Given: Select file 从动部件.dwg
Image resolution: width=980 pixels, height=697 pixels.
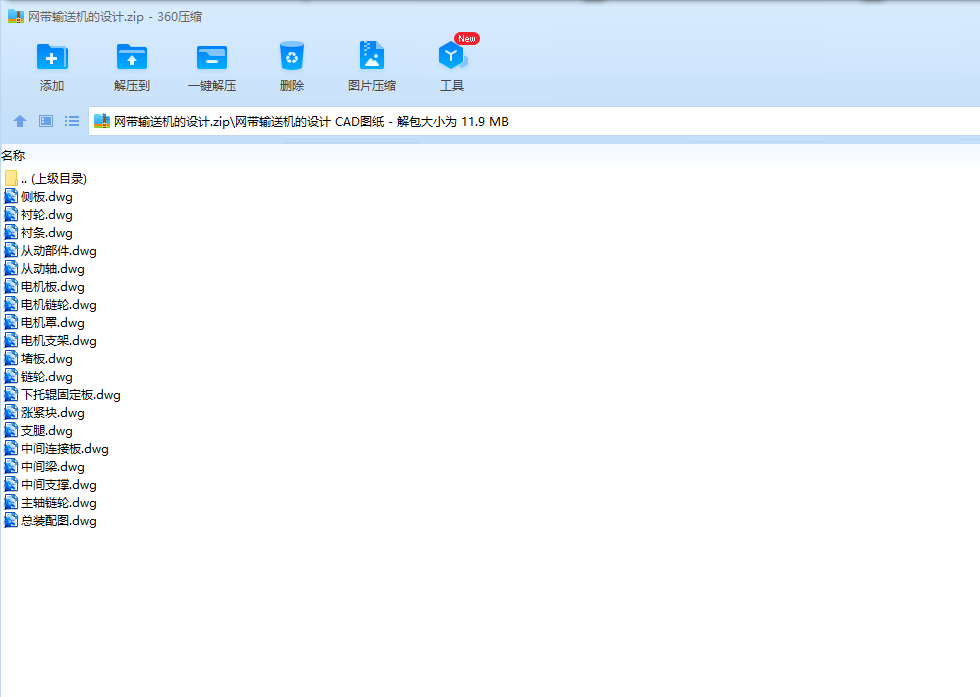Looking at the screenshot, I should click(x=51, y=251).
